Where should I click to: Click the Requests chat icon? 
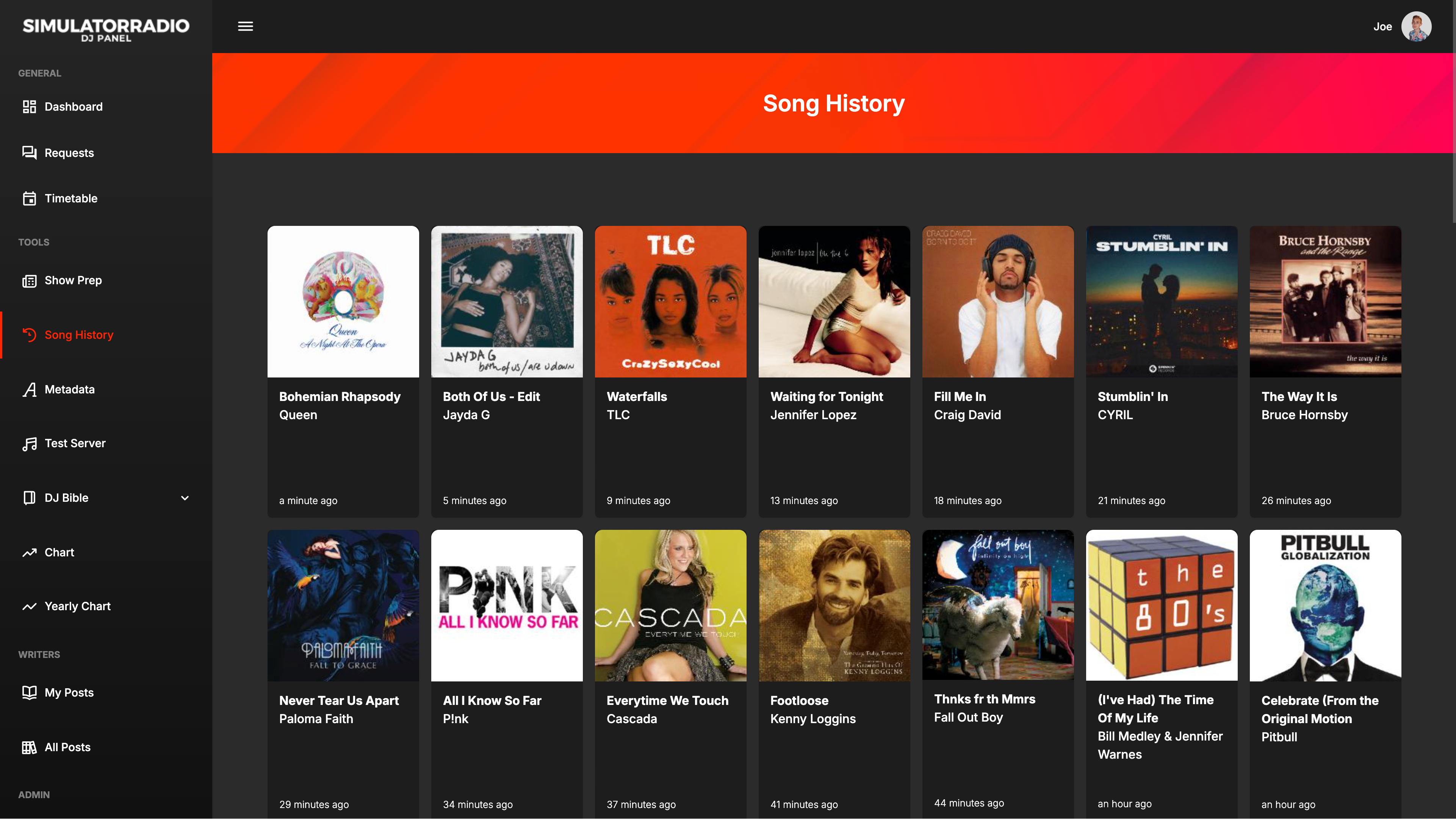[x=30, y=153]
